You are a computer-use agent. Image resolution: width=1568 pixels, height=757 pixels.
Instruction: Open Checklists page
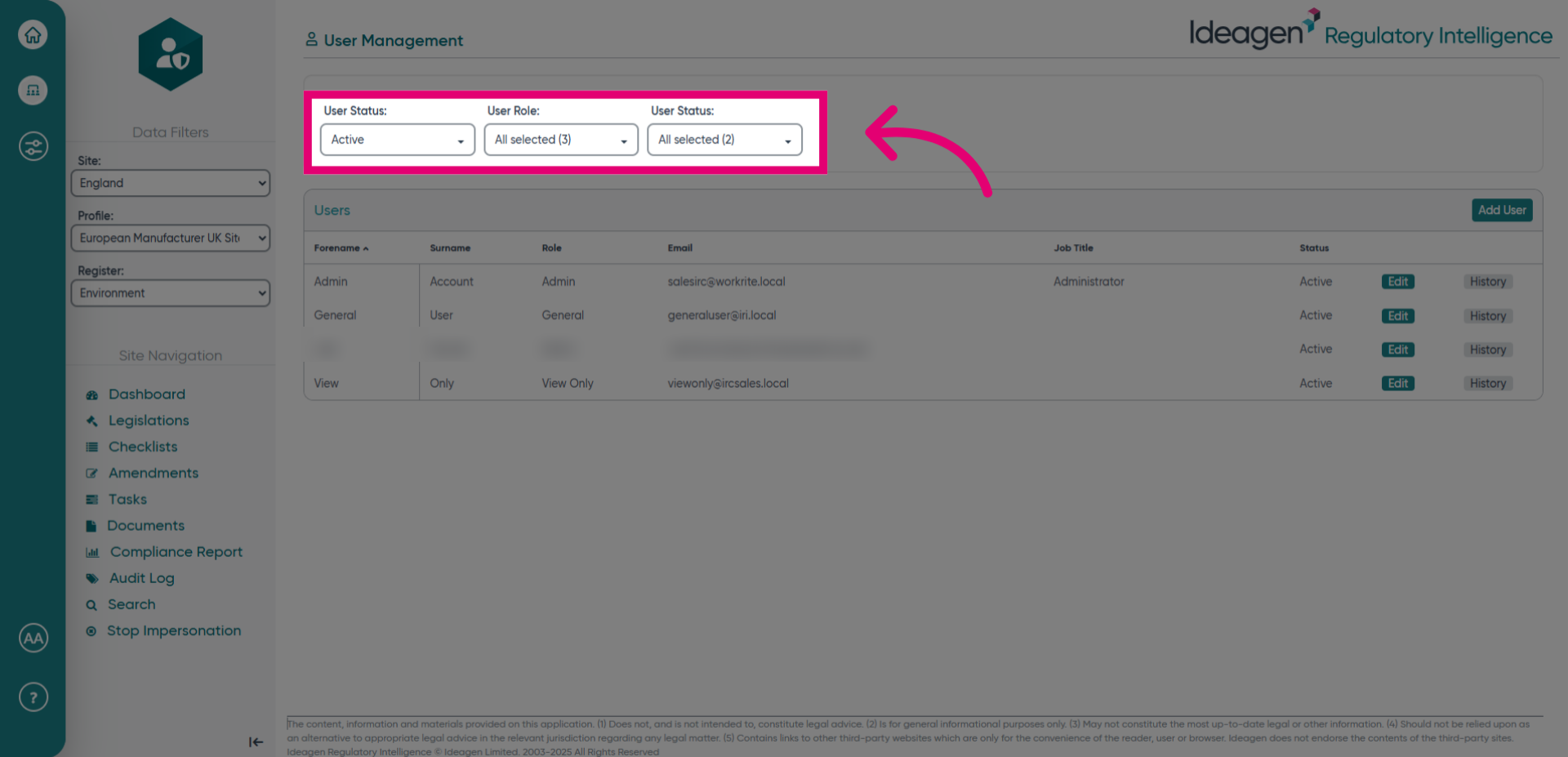(x=143, y=447)
